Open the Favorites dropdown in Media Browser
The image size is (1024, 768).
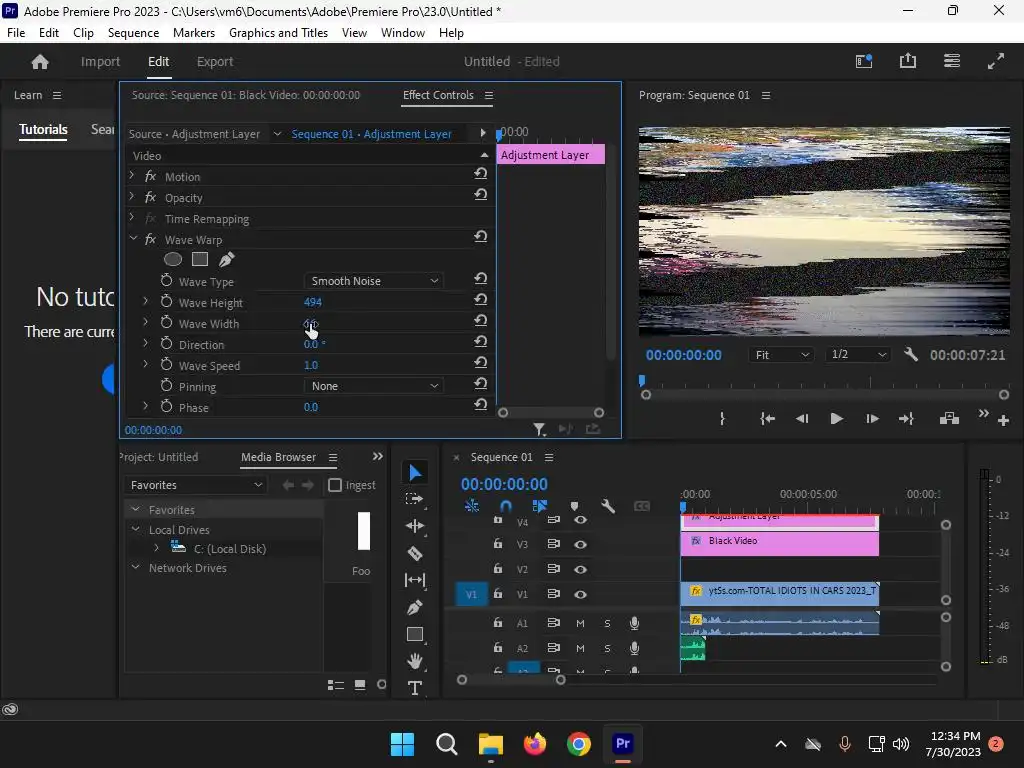click(x=195, y=485)
